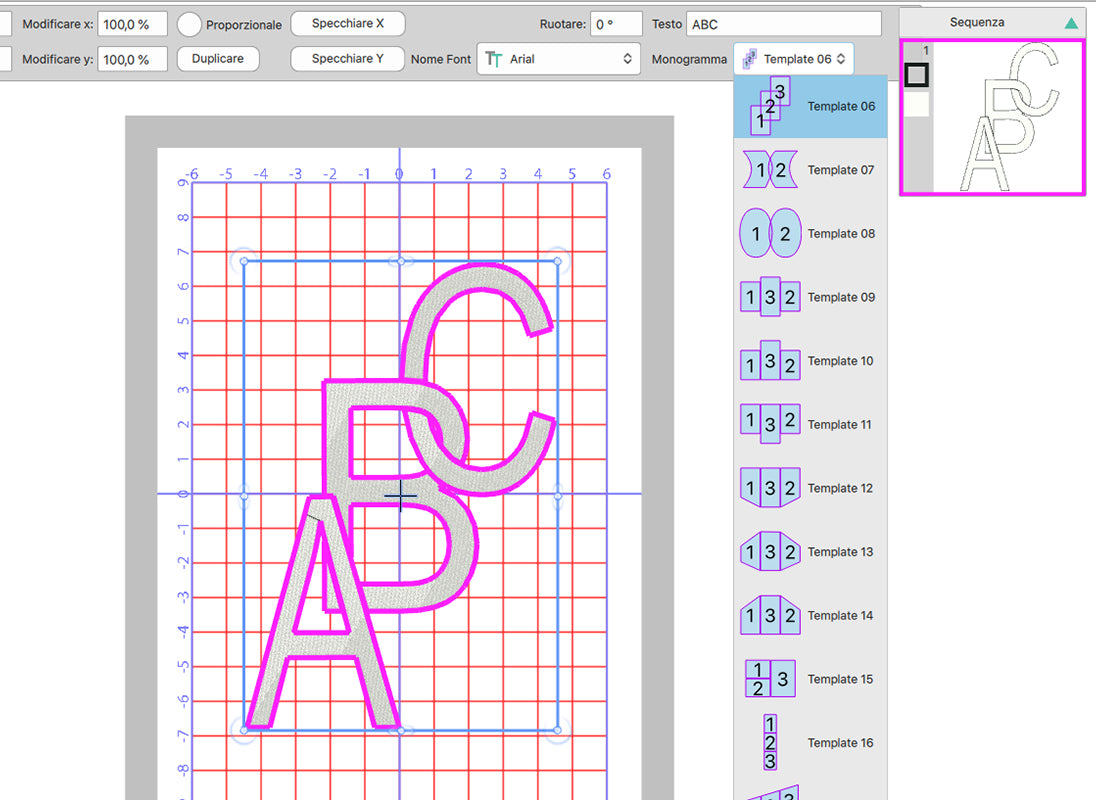Toggle the black square in sequence panel
1096x800 pixels.
coord(916,74)
